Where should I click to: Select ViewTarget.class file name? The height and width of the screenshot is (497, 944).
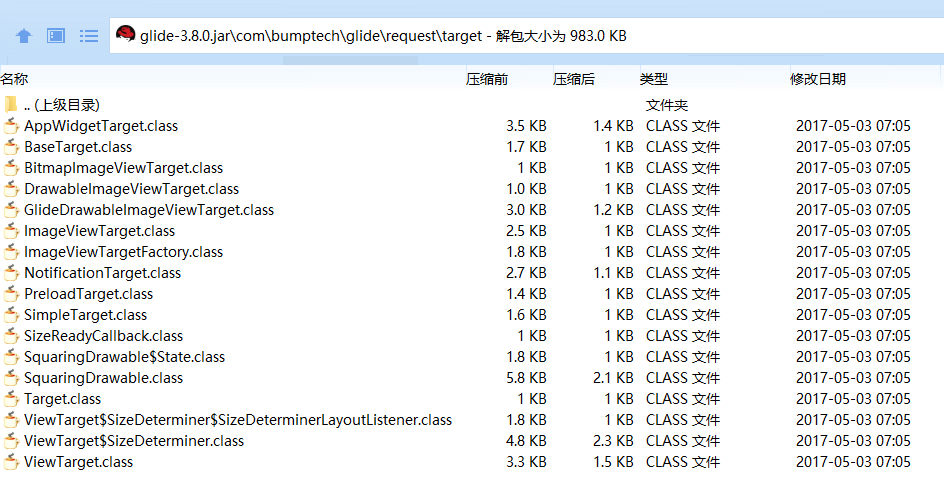[78, 462]
